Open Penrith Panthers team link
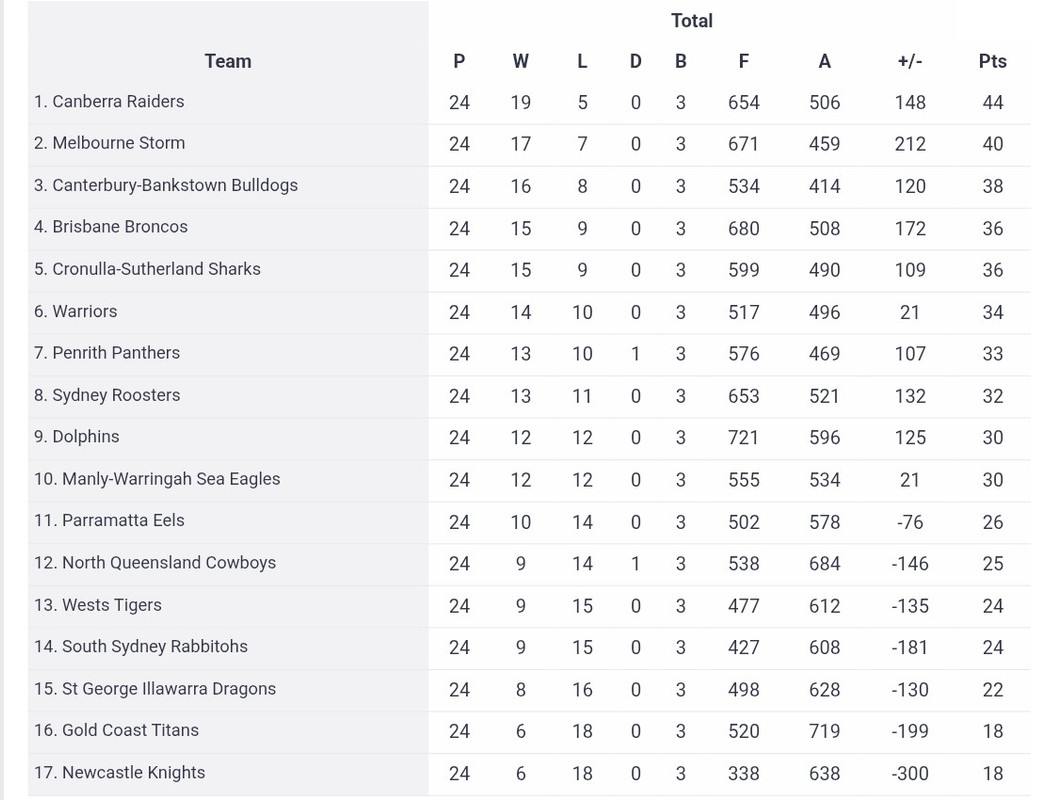 click(116, 353)
